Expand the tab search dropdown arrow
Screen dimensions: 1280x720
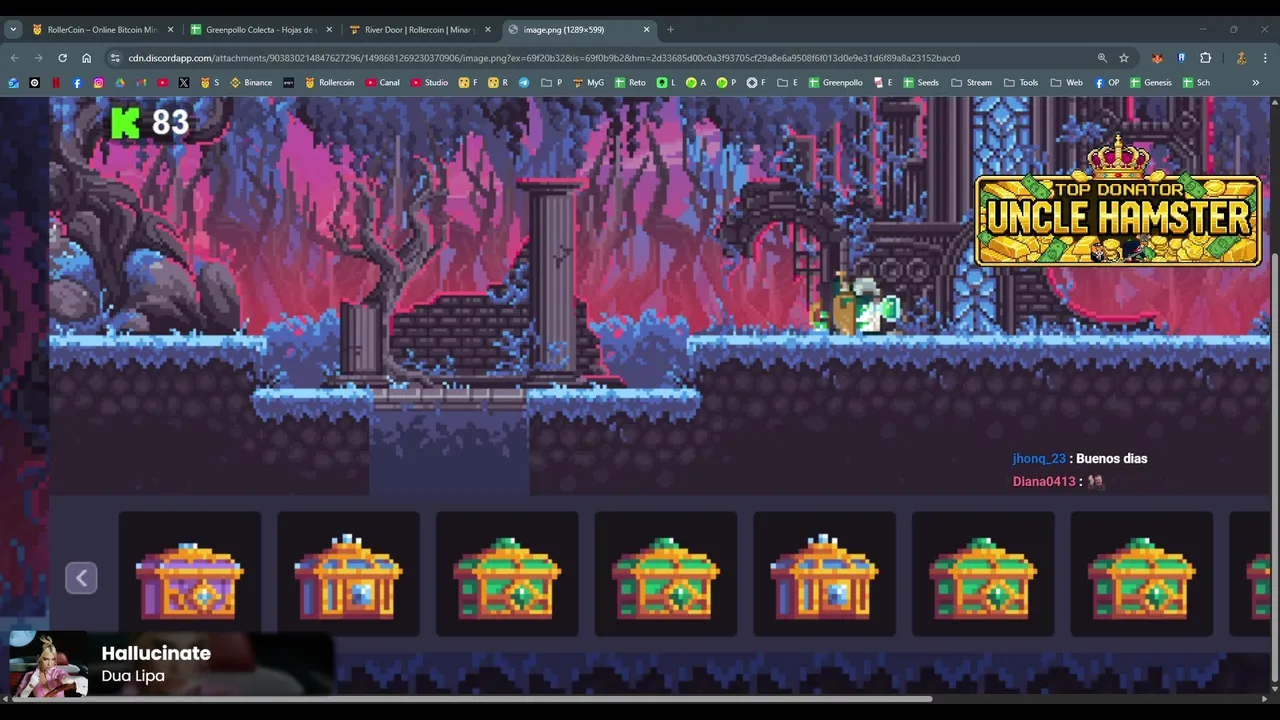(x=13, y=30)
